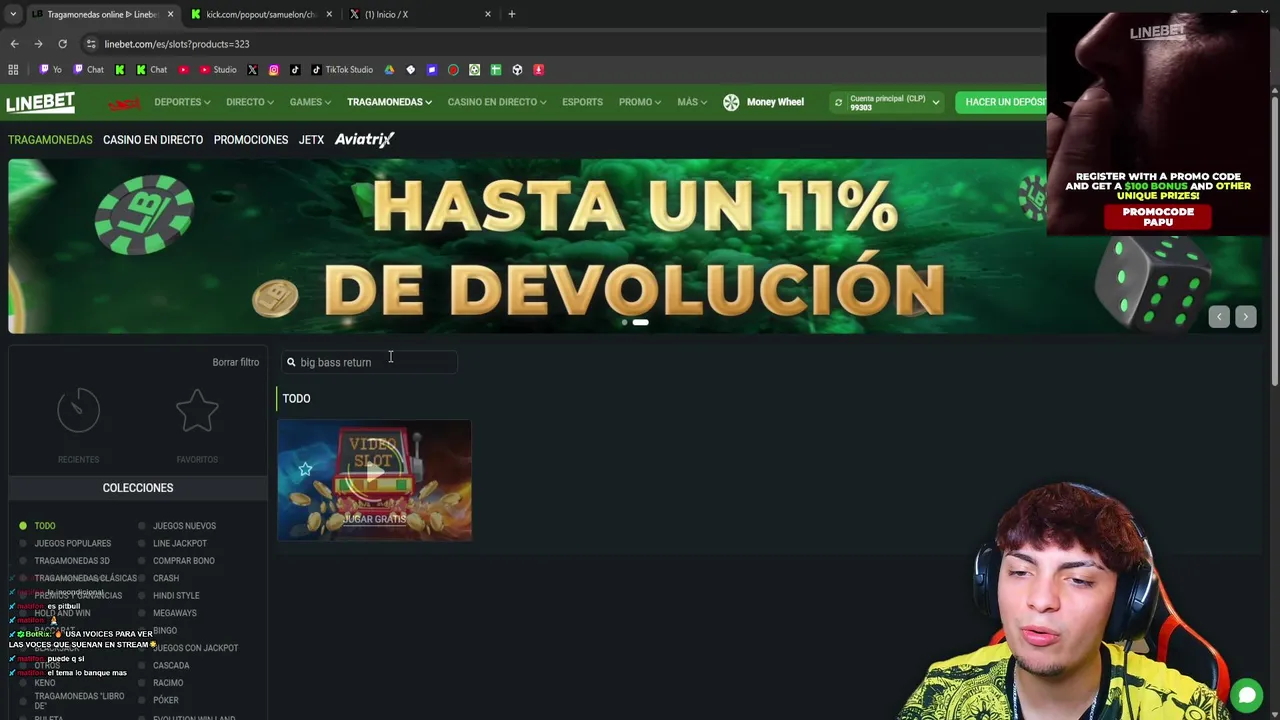This screenshot has width=1280, height=720.
Task: Open site info icon beside the URL
Action: [x=91, y=44]
